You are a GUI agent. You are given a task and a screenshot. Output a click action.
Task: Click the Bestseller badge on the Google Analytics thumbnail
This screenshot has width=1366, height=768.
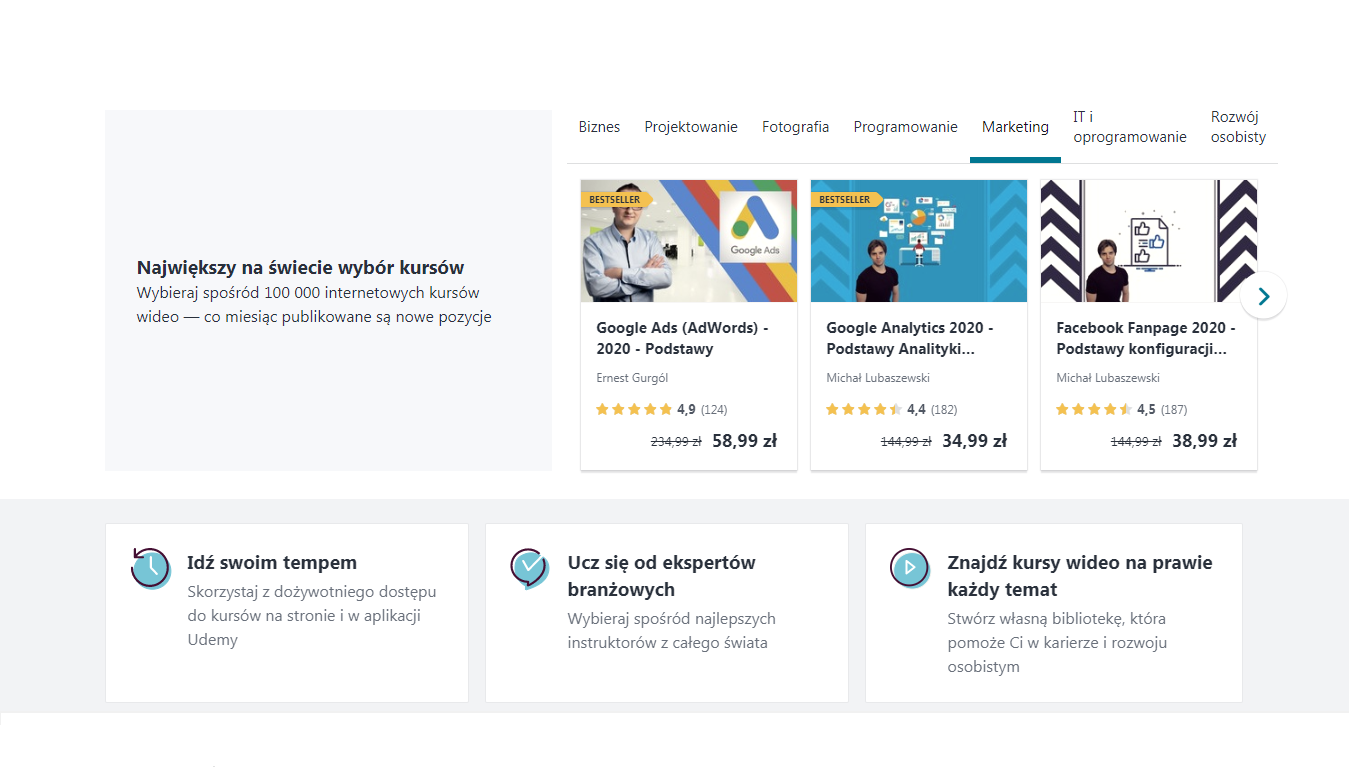pyautogui.click(x=846, y=200)
